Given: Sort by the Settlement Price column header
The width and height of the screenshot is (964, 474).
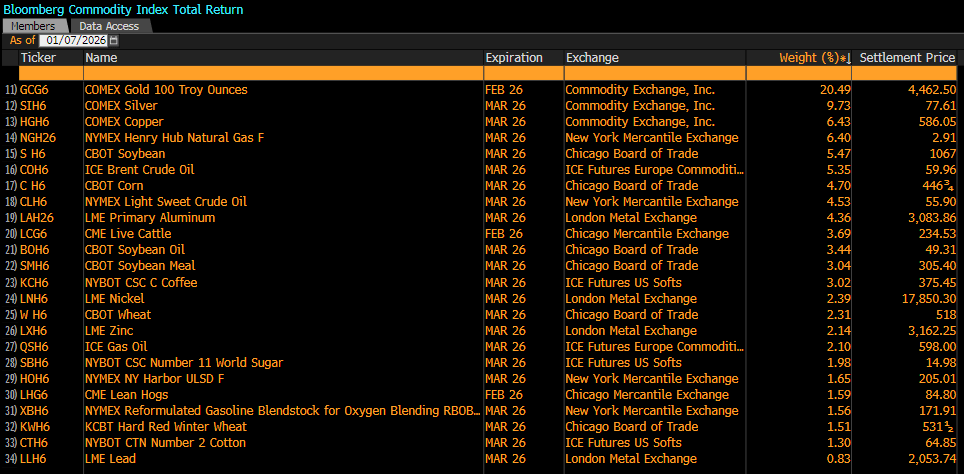Looking at the screenshot, I should point(907,58).
